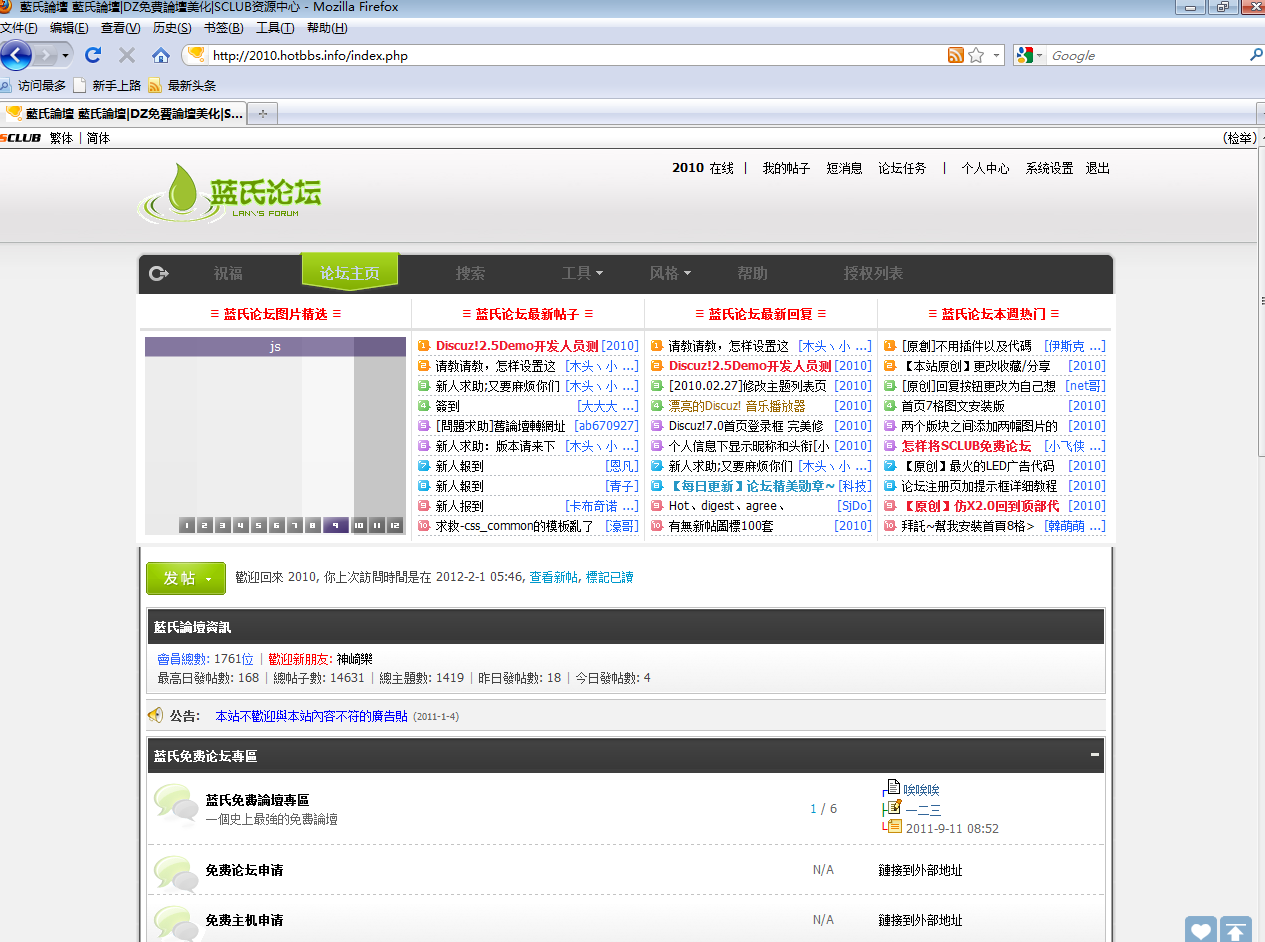The width and height of the screenshot is (1265, 942).
Task: Click the forum logout arrow icon left of 祝福
Action: [x=158, y=273]
